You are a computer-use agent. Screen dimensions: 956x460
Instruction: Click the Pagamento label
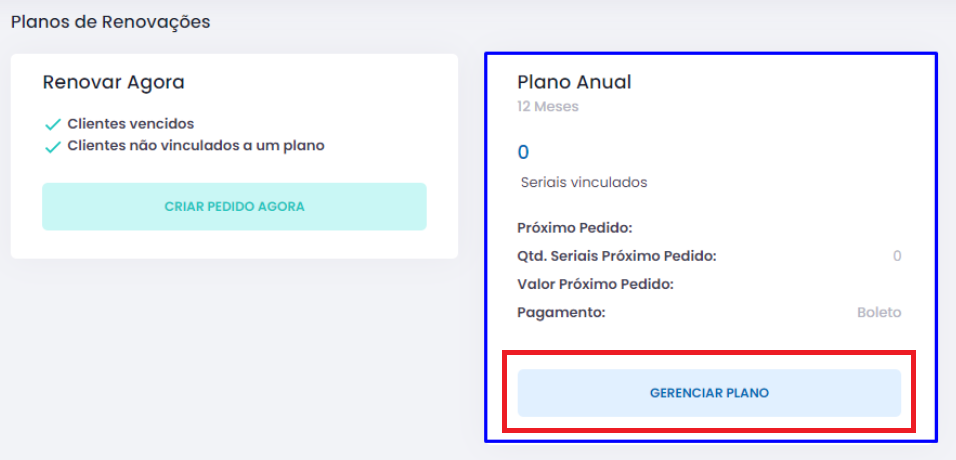pos(562,312)
